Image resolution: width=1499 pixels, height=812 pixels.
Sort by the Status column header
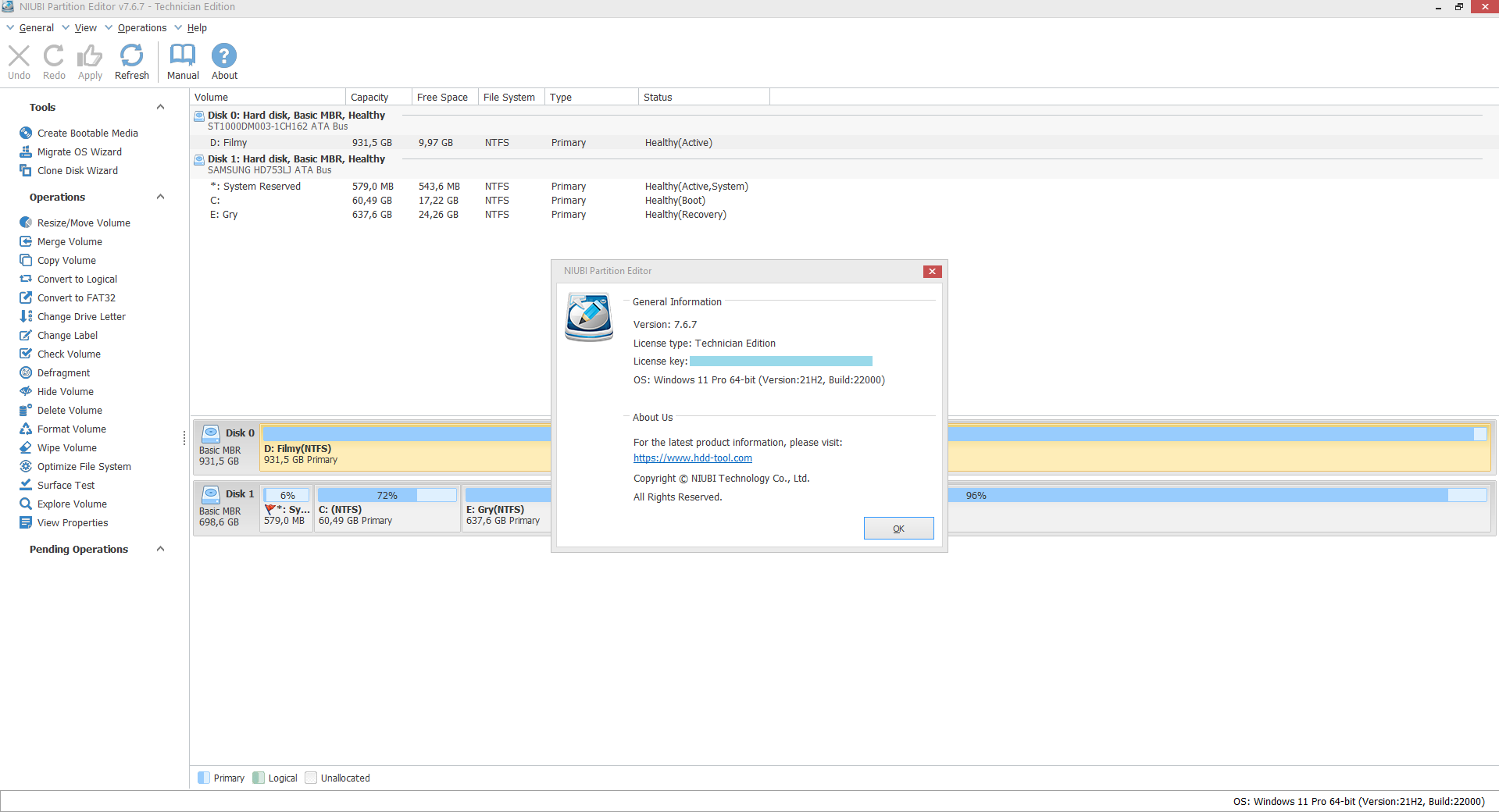704,97
